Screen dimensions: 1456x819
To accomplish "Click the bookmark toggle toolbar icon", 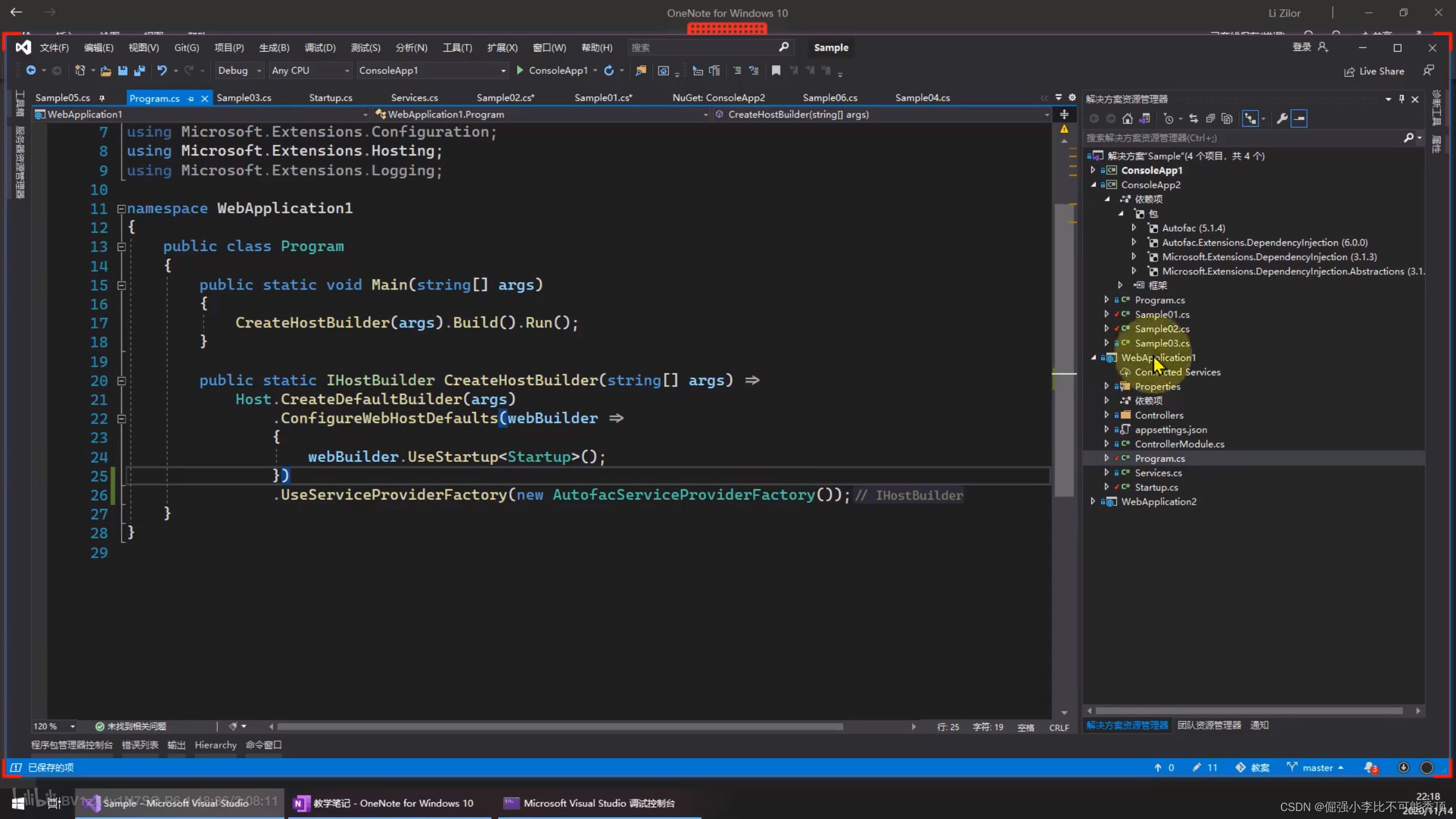I will pyautogui.click(x=776, y=71).
